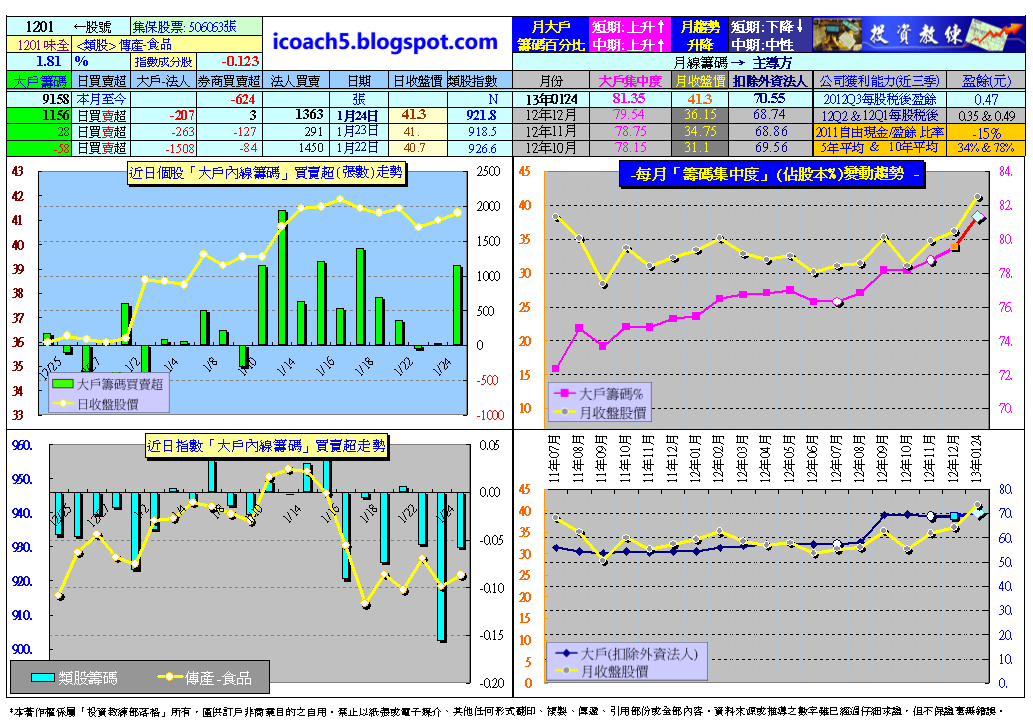Image resolution: width=1033 pixels, height=723 pixels.
Task: Click the cyan swatch beside 類股籌碼 legend
Action: pyautogui.click(x=42, y=678)
